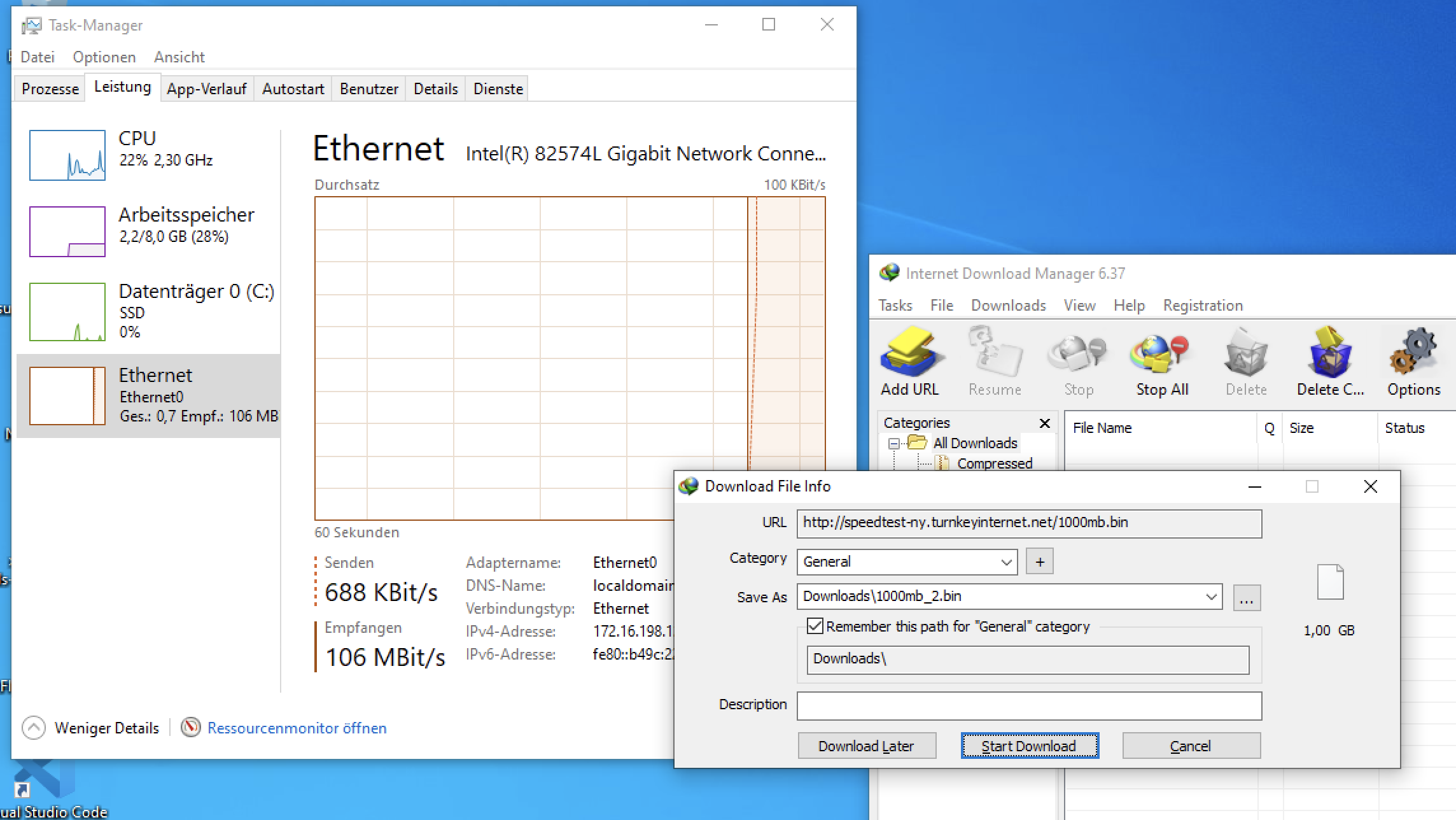The width and height of the screenshot is (1456, 820).
Task: Open the Category dropdown showing General
Action: 907,562
